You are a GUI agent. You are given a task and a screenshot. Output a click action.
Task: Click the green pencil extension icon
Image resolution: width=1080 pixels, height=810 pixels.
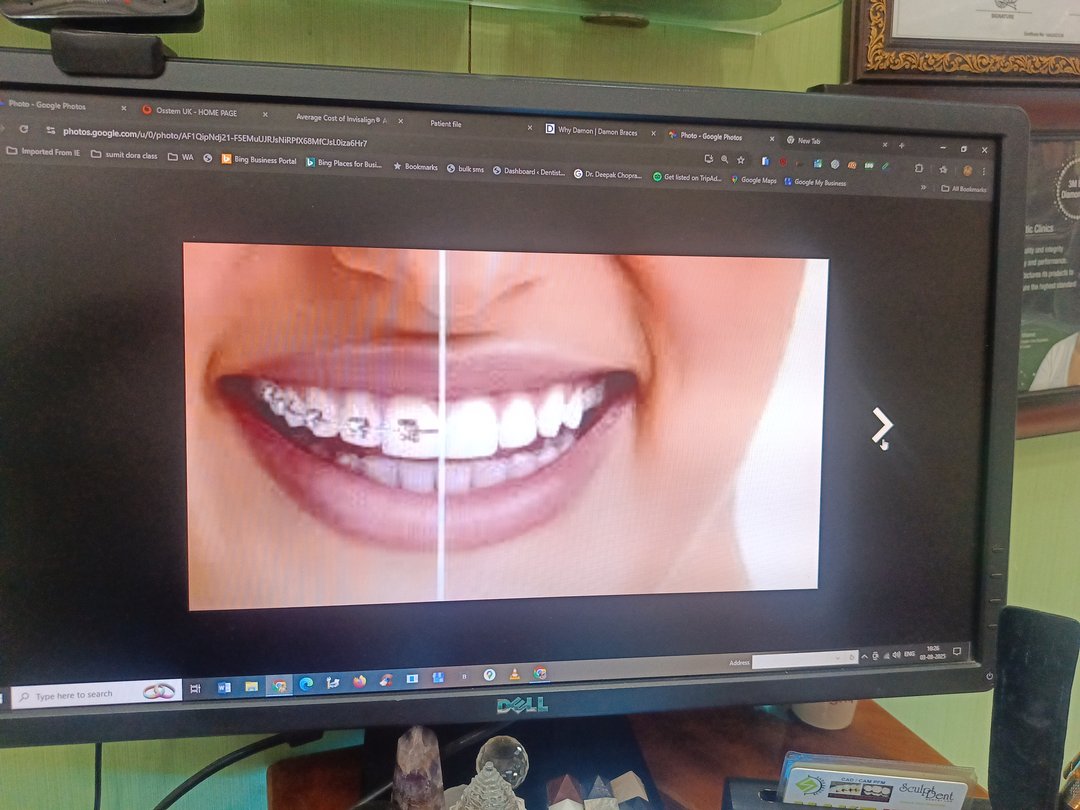coord(886,166)
